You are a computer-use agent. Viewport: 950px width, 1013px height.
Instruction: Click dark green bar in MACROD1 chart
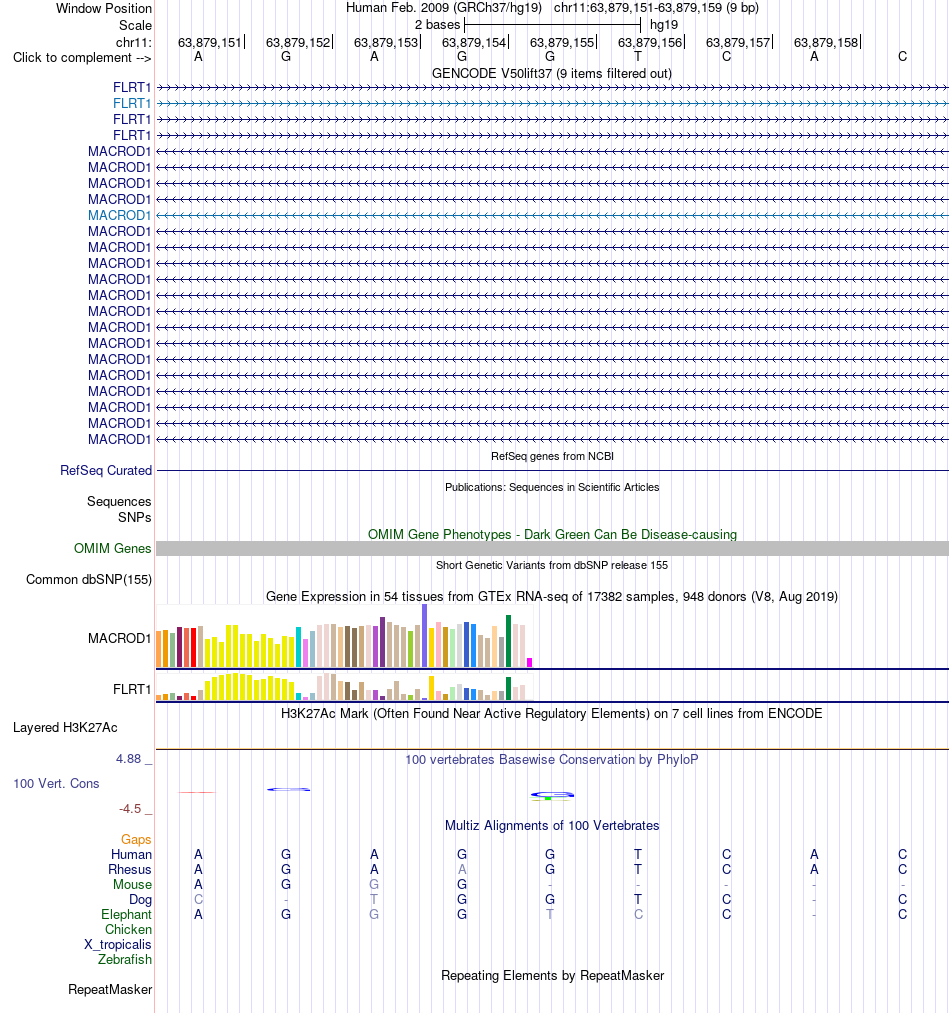[508, 641]
